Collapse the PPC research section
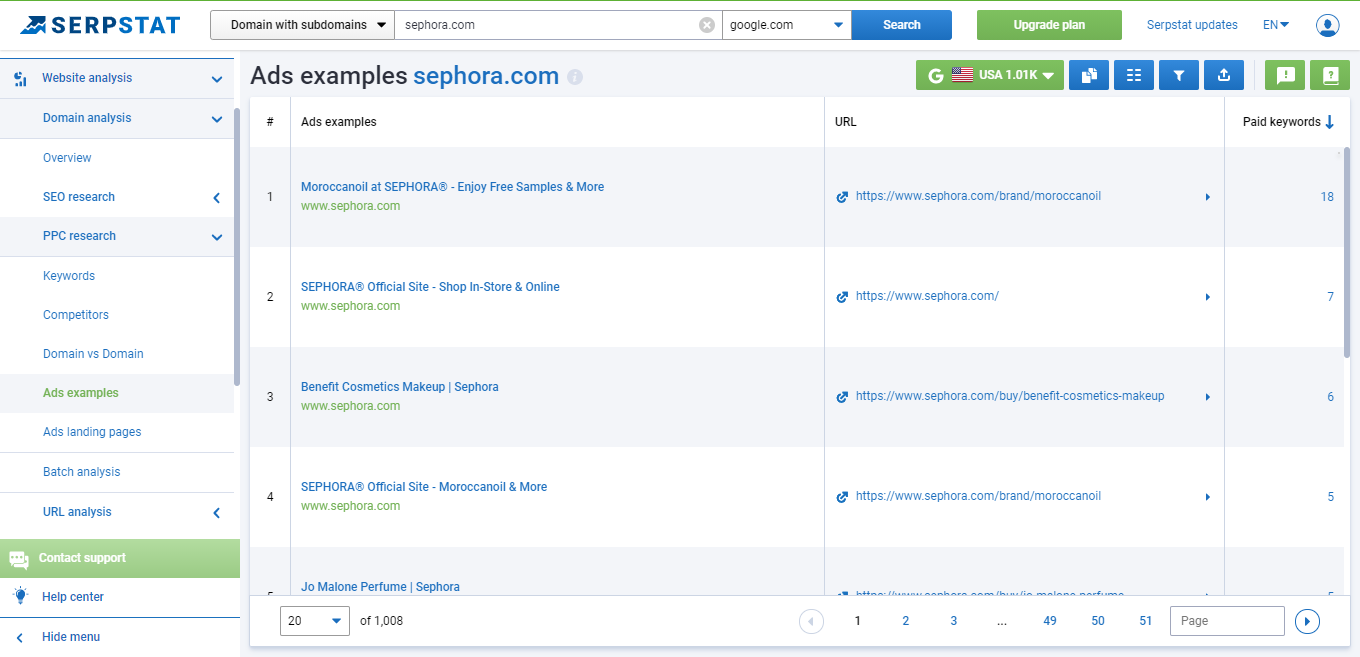The image size is (1360, 657). [x=217, y=237]
